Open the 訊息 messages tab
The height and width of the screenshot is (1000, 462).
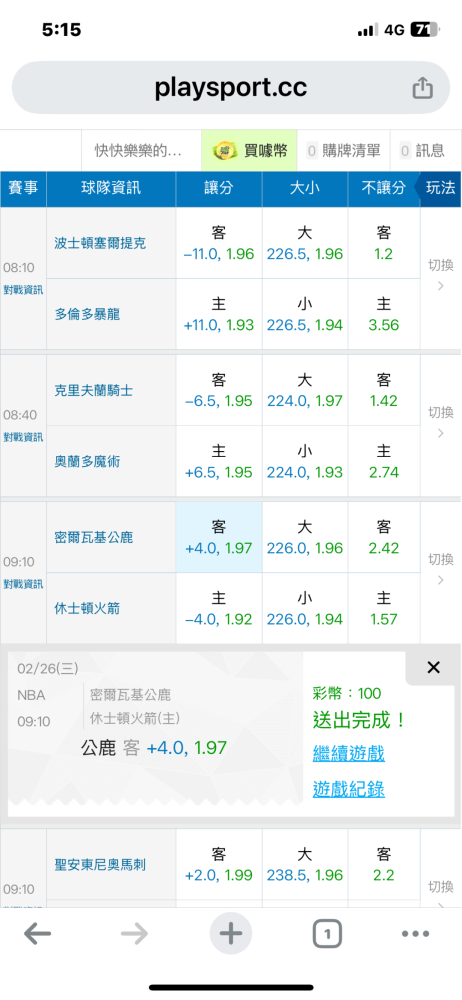(x=426, y=151)
